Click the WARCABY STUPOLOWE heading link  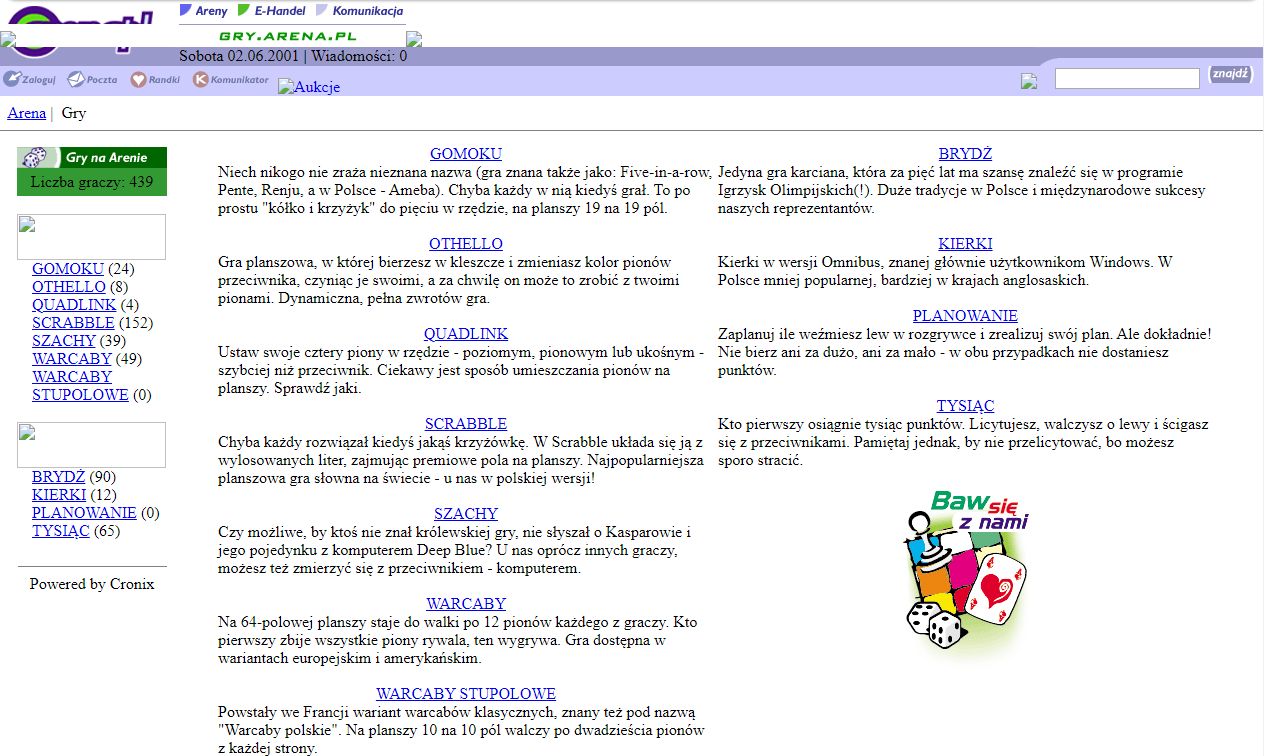tap(466, 694)
